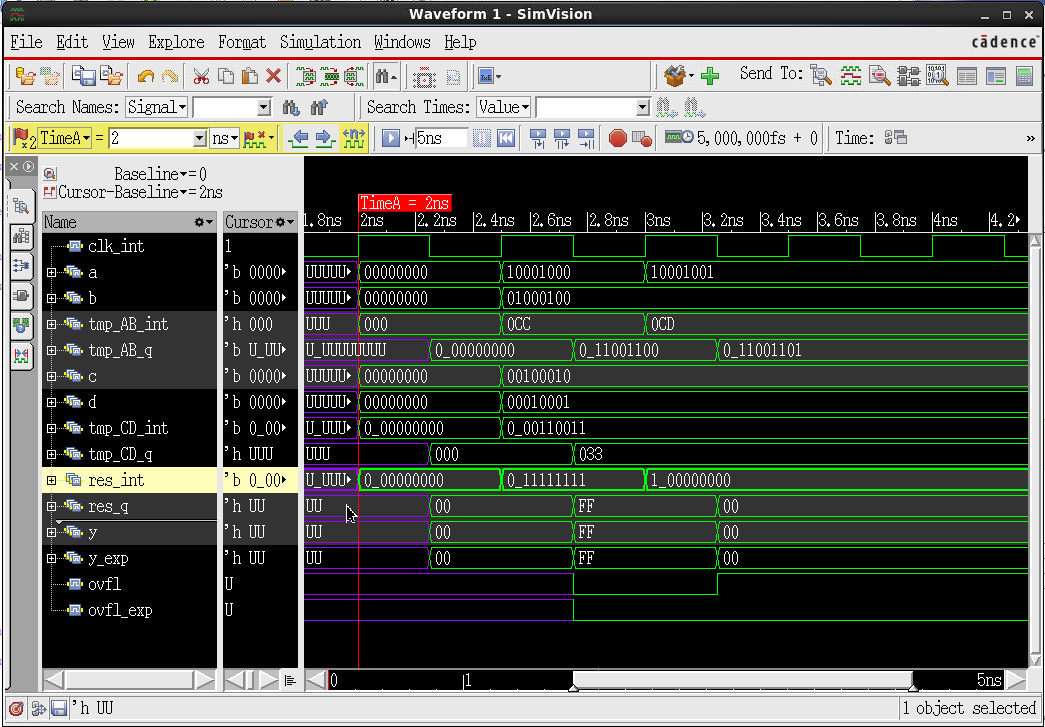
Task: Open the Simulation menu
Action: [x=320, y=42]
